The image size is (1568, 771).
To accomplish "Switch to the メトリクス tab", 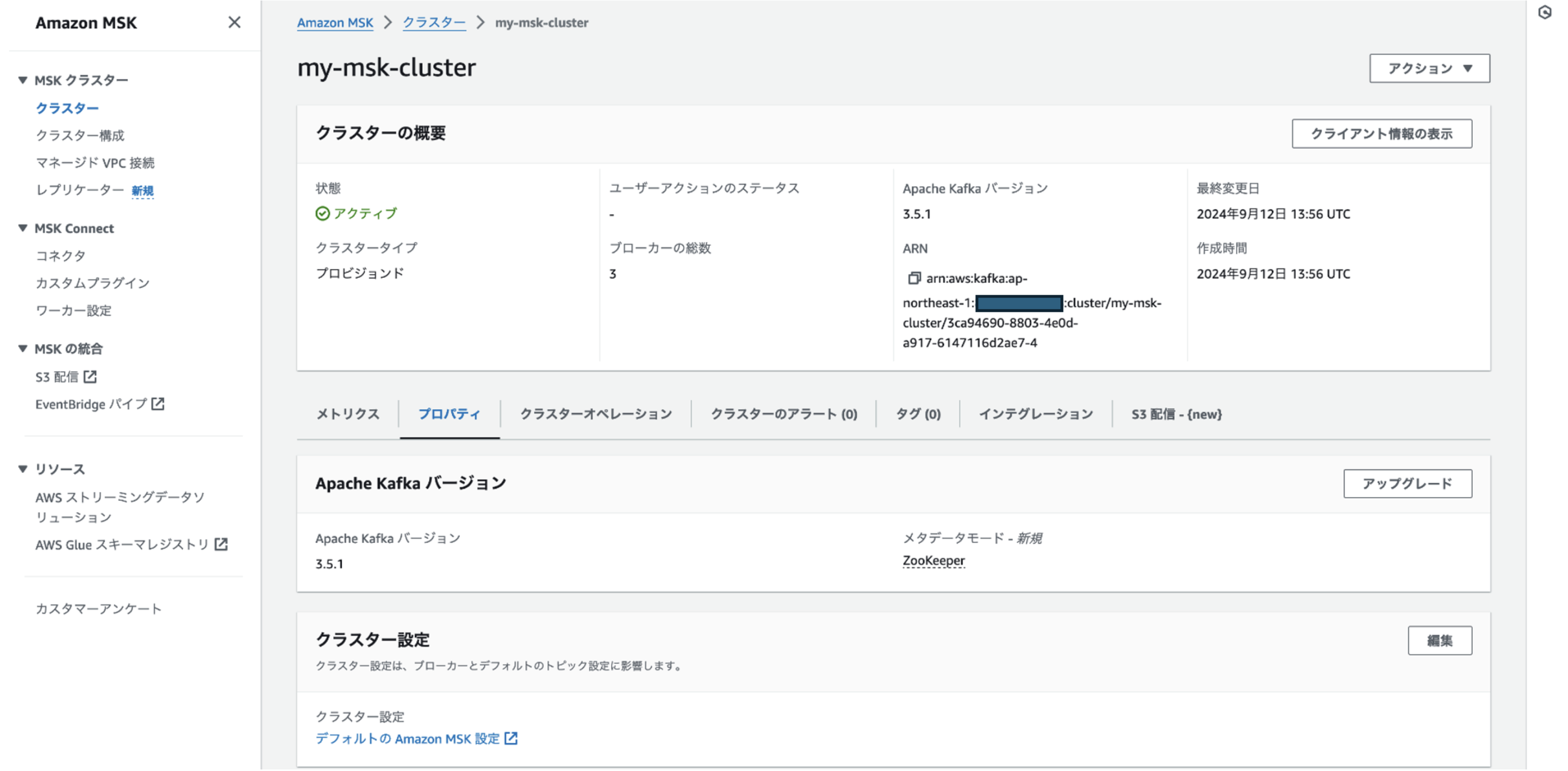I will tap(348, 414).
